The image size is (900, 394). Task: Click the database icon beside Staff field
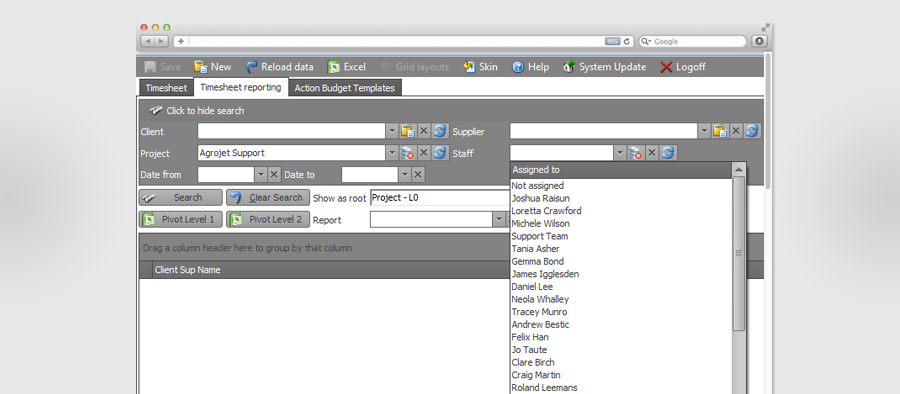point(635,153)
